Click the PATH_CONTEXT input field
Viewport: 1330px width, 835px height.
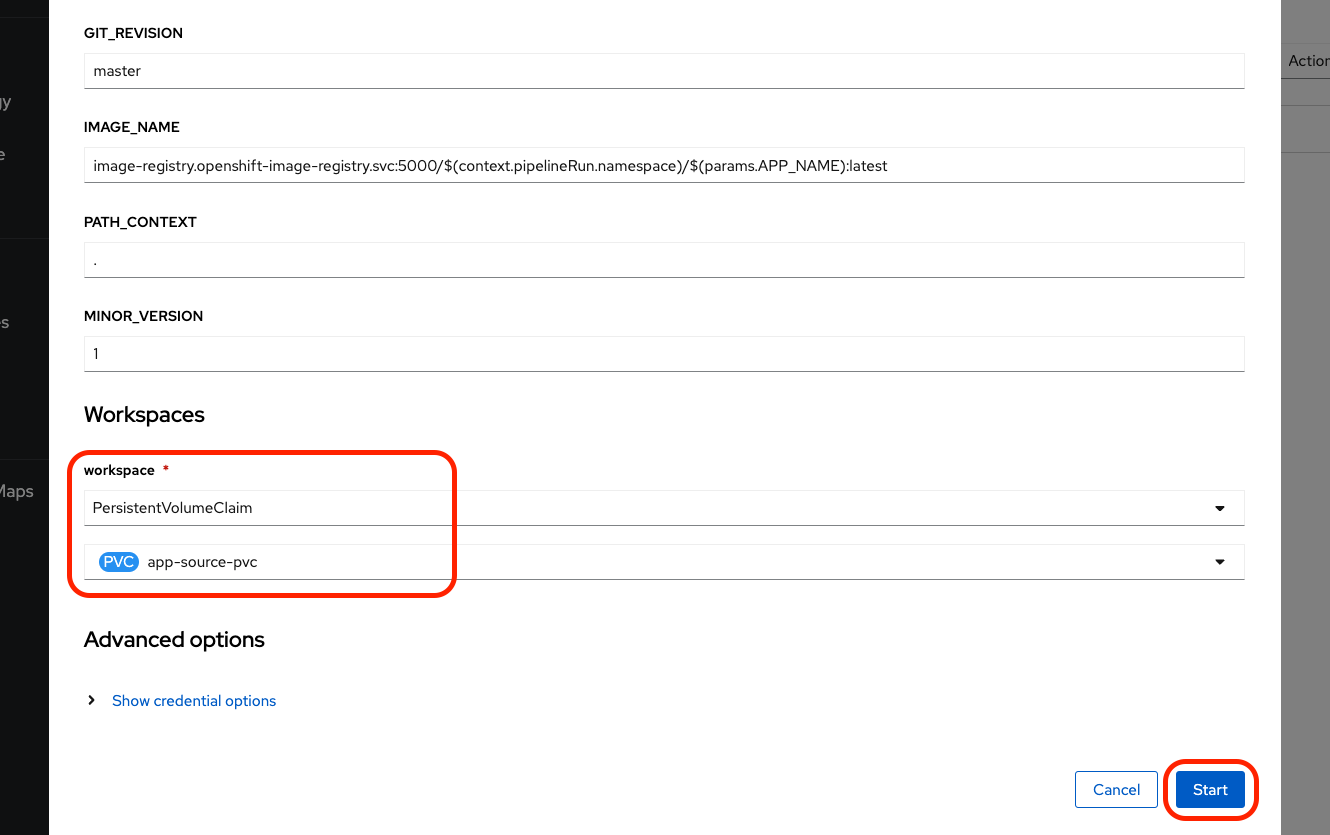[664, 260]
